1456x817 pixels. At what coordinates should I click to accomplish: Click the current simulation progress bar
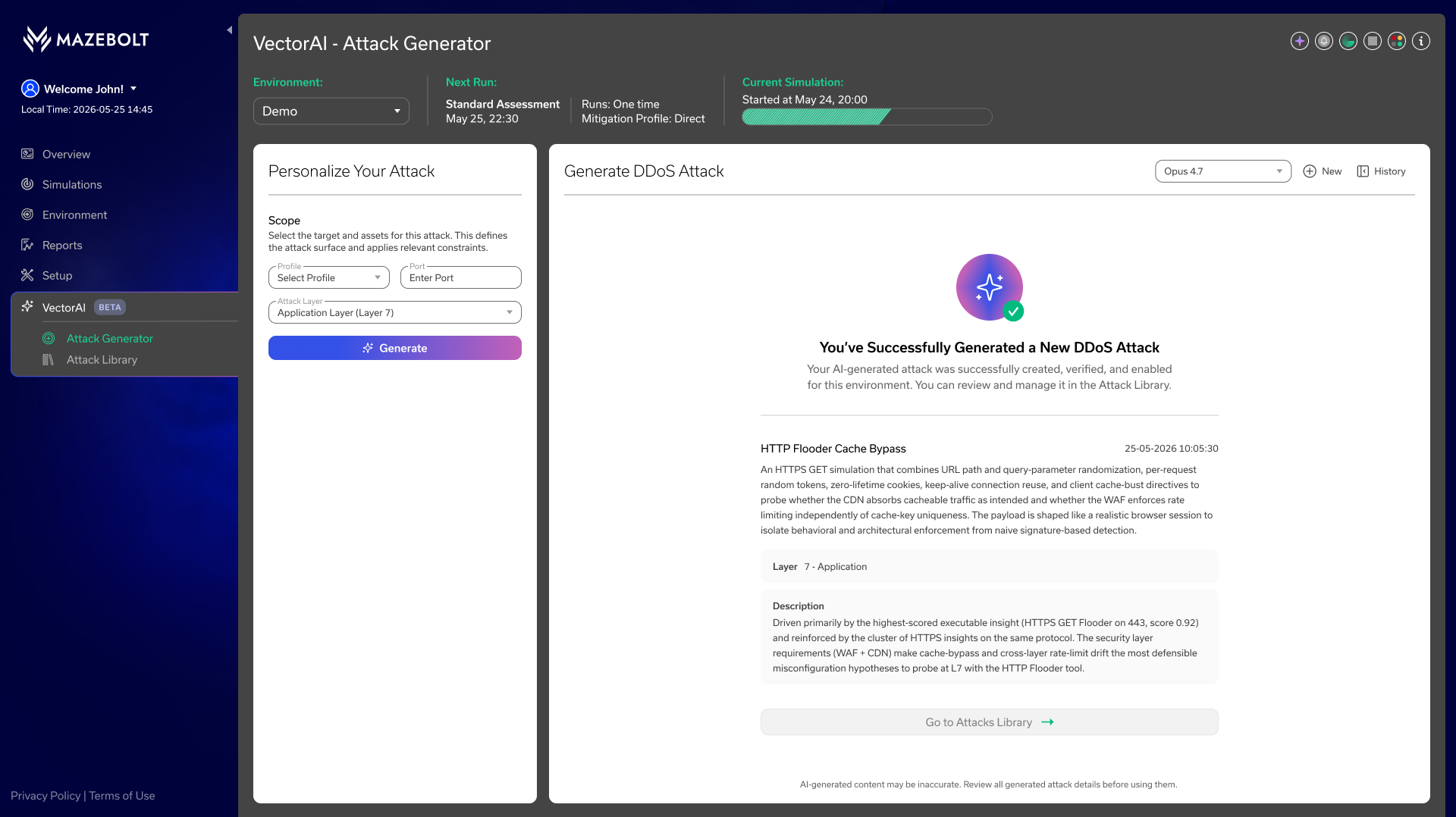[x=867, y=117]
